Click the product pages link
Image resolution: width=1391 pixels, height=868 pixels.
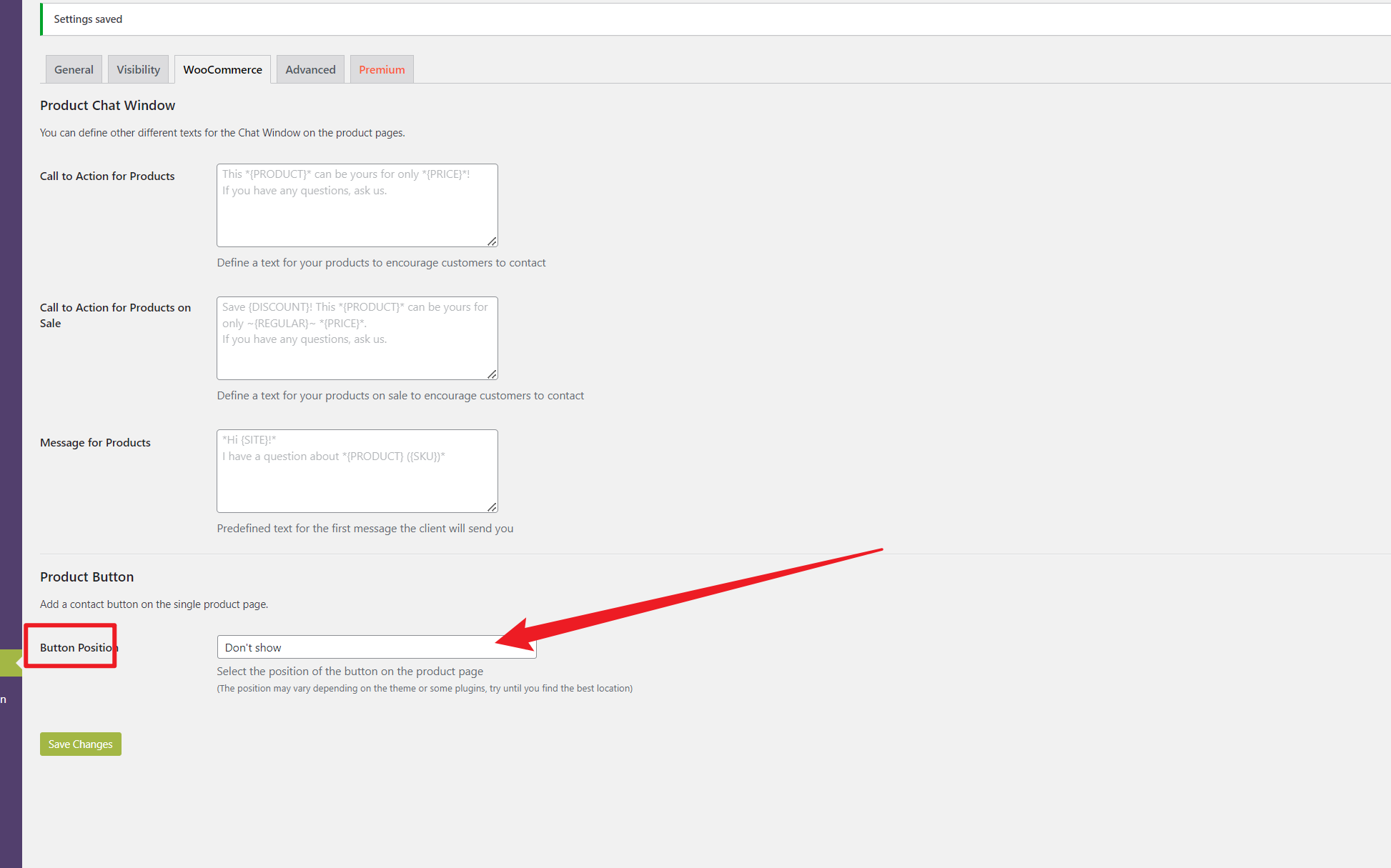370,133
